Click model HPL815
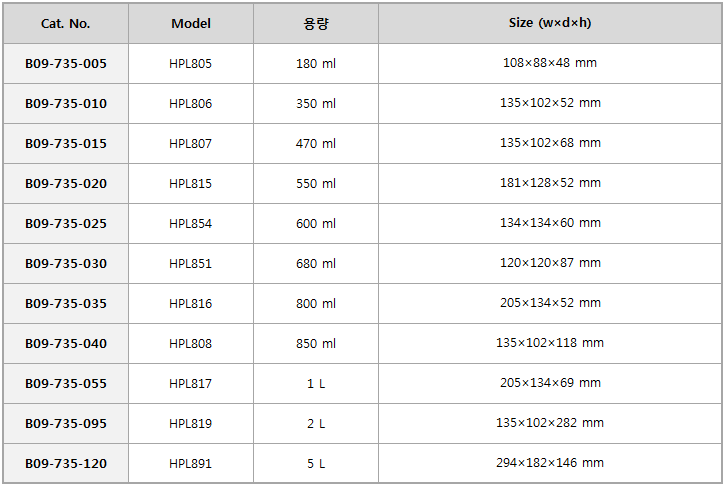Image resolution: width=724 pixels, height=485 pixels. tap(190, 183)
